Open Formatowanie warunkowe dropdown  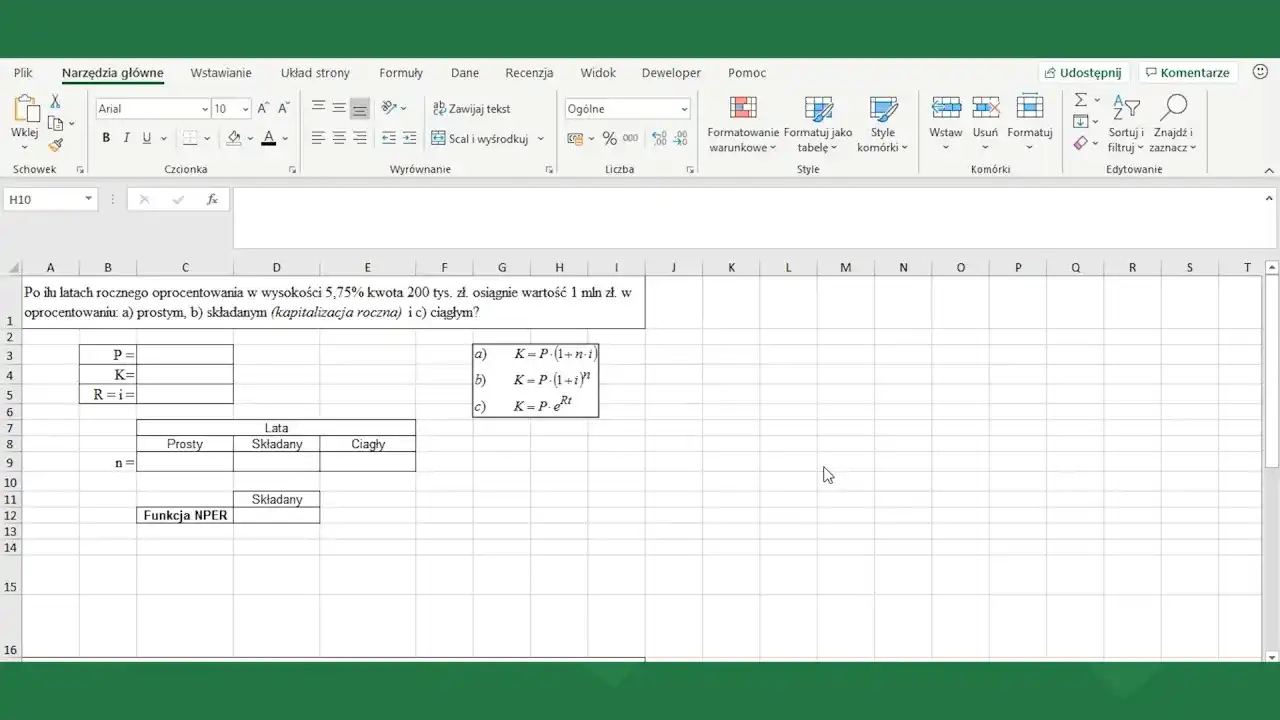pyautogui.click(x=742, y=125)
